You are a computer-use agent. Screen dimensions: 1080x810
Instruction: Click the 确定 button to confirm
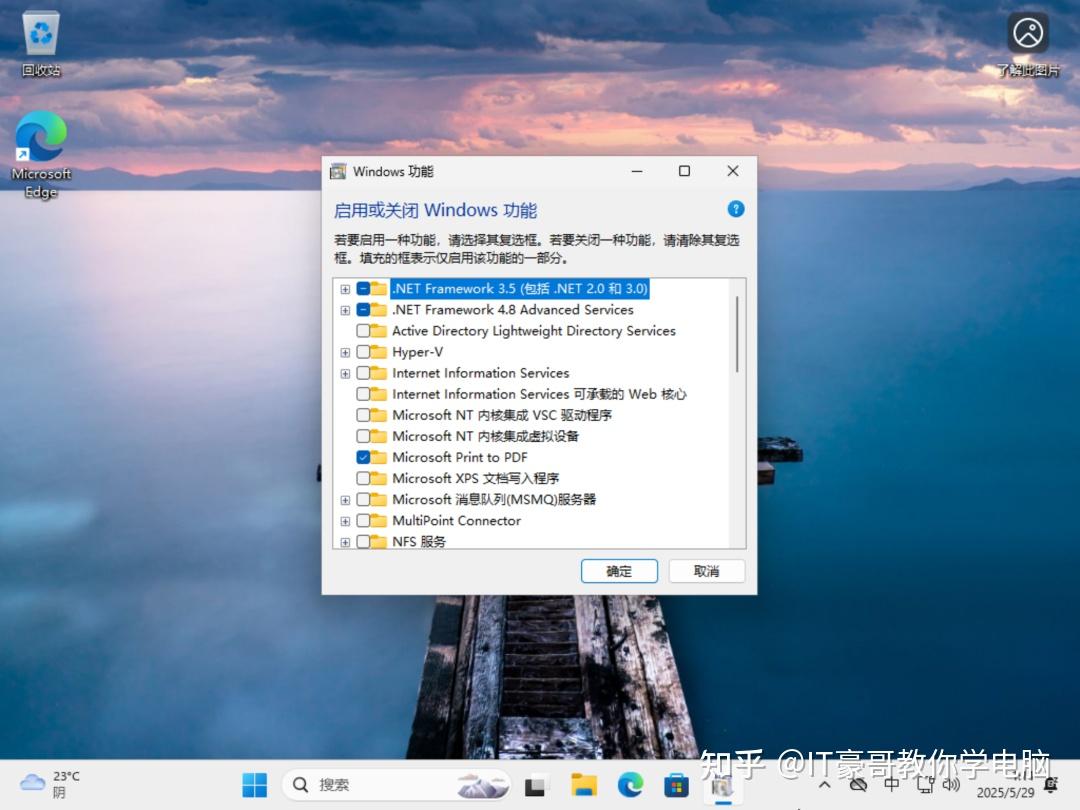point(619,571)
